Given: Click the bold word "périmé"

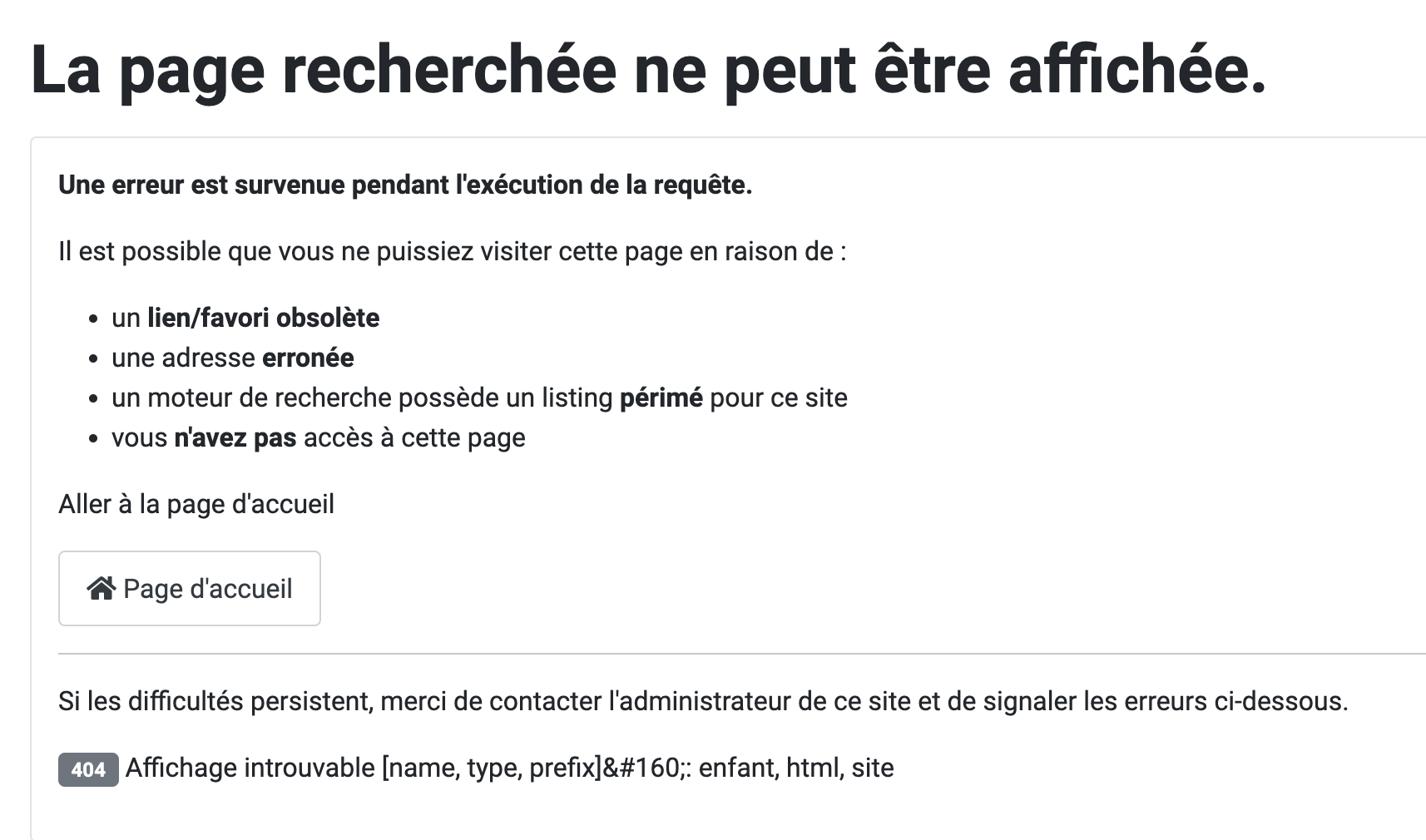Looking at the screenshot, I should 661,398.
